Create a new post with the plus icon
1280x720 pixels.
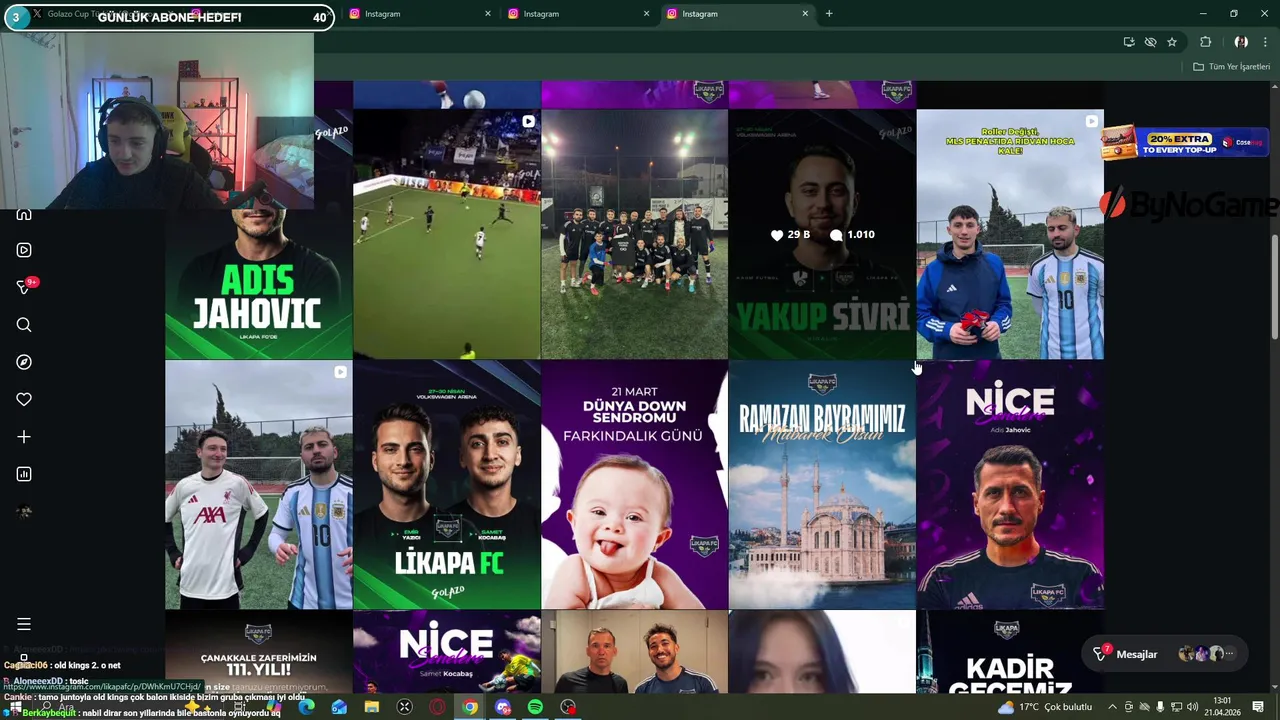(x=24, y=437)
